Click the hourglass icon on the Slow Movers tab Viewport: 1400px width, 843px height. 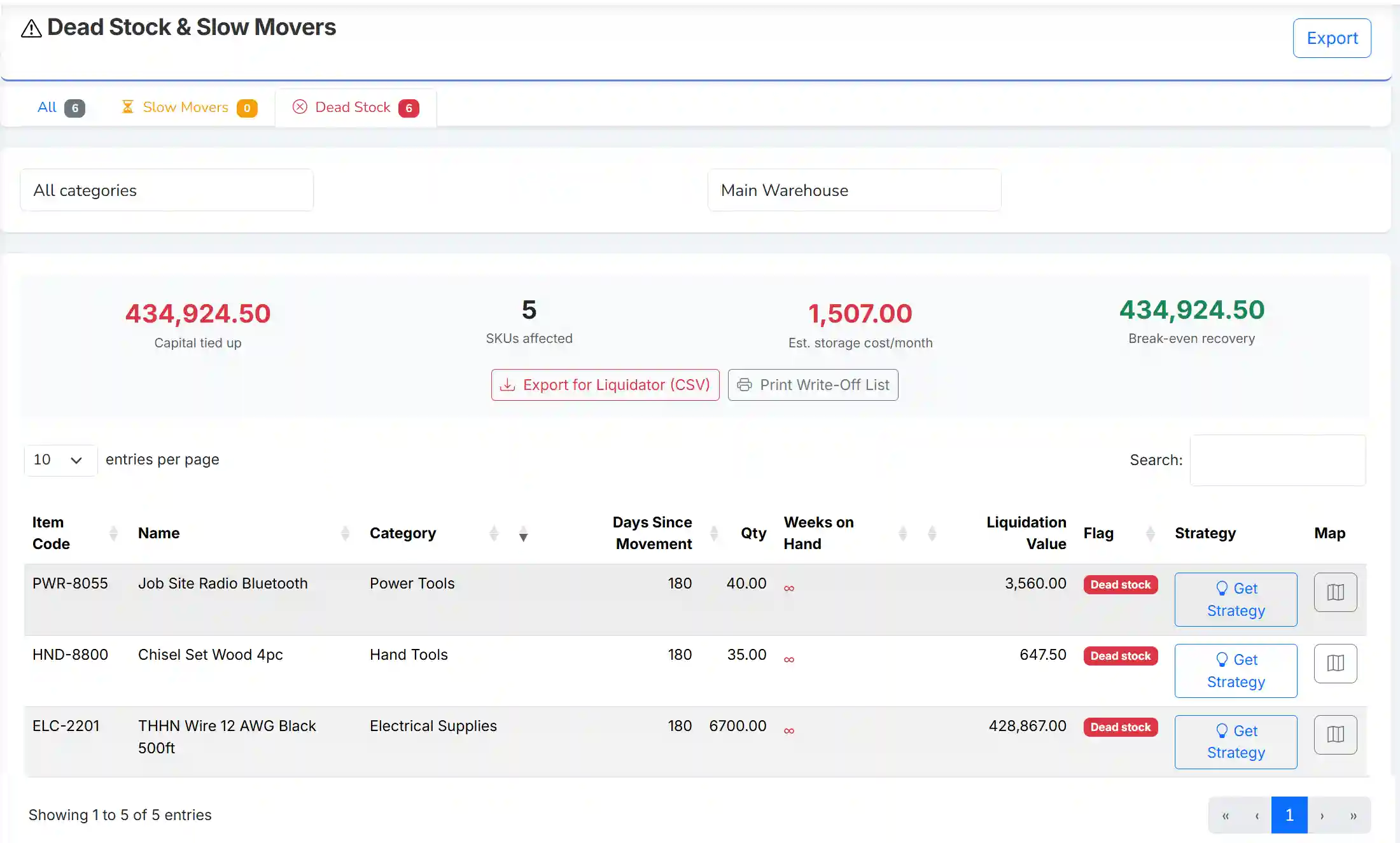(x=127, y=107)
